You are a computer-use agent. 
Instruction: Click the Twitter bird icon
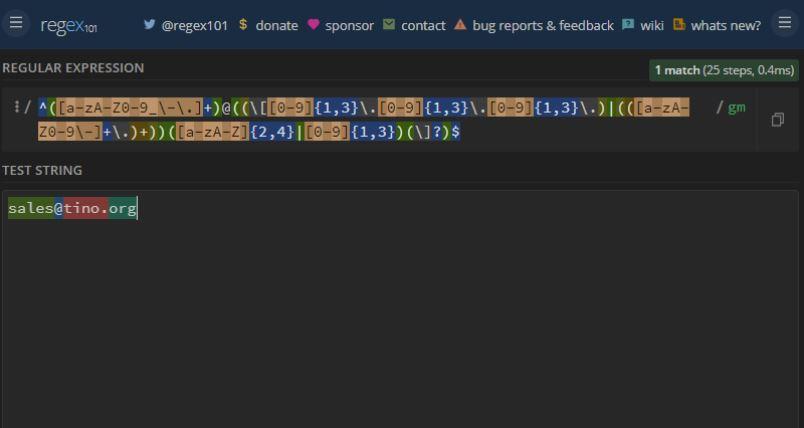pyautogui.click(x=149, y=24)
